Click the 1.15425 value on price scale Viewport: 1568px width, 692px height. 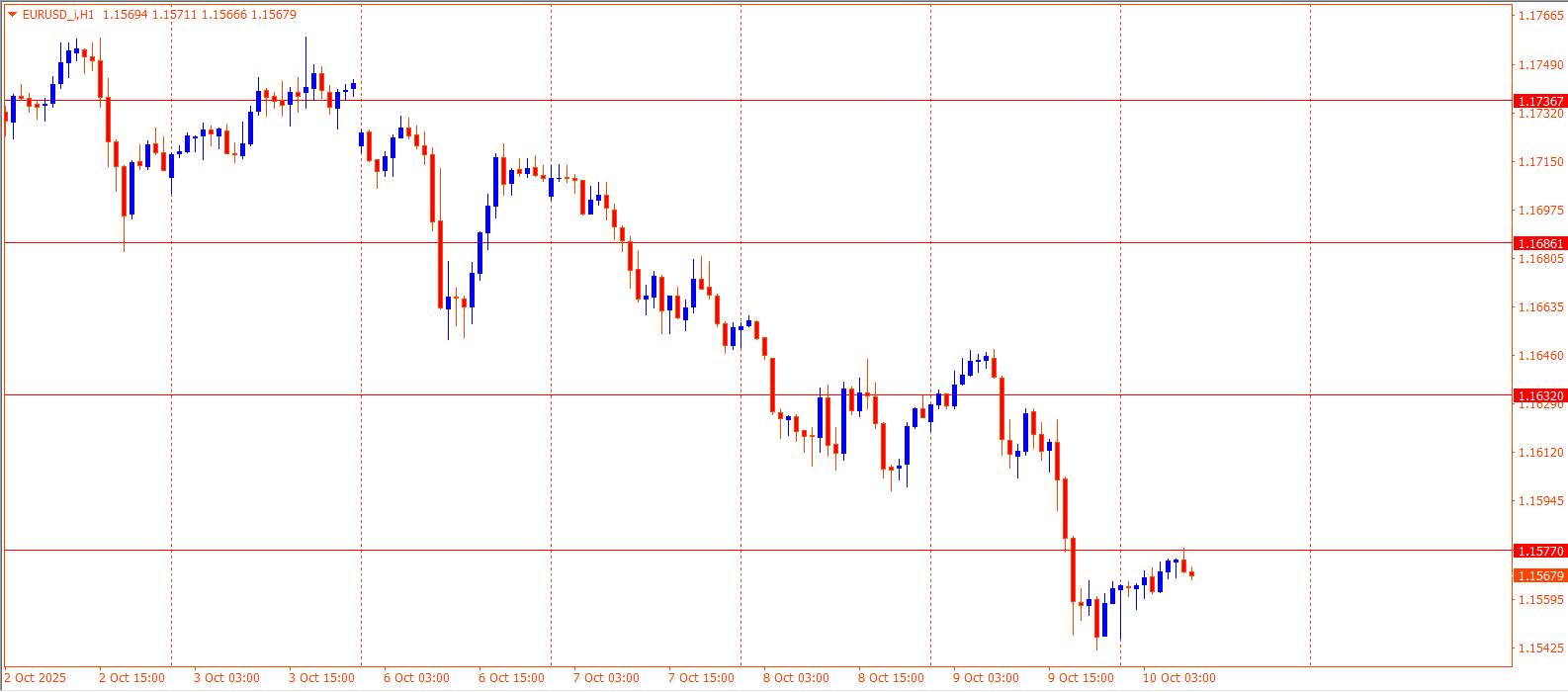(1540, 649)
